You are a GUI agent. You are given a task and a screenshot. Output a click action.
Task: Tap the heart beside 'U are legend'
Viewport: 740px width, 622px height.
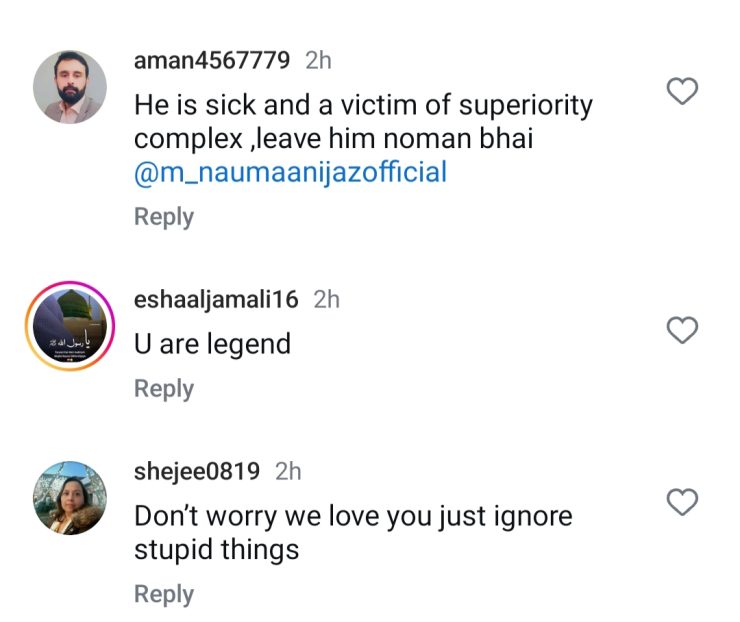tap(682, 330)
